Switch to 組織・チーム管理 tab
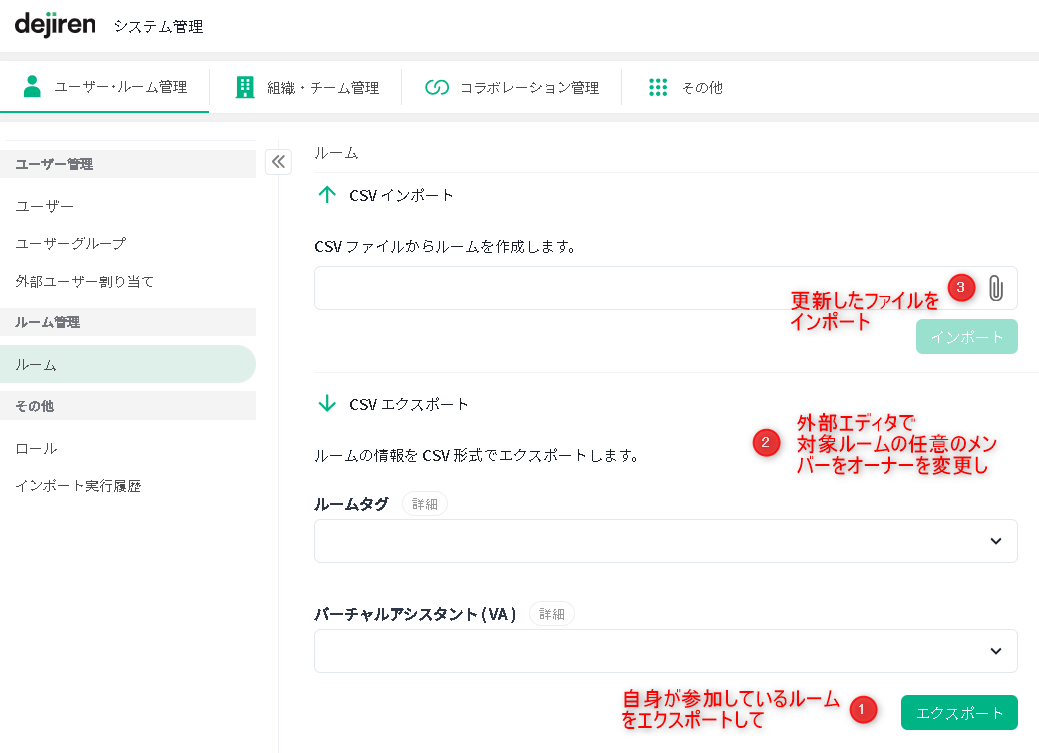Viewport: 1039px width, 753px height. (306, 88)
